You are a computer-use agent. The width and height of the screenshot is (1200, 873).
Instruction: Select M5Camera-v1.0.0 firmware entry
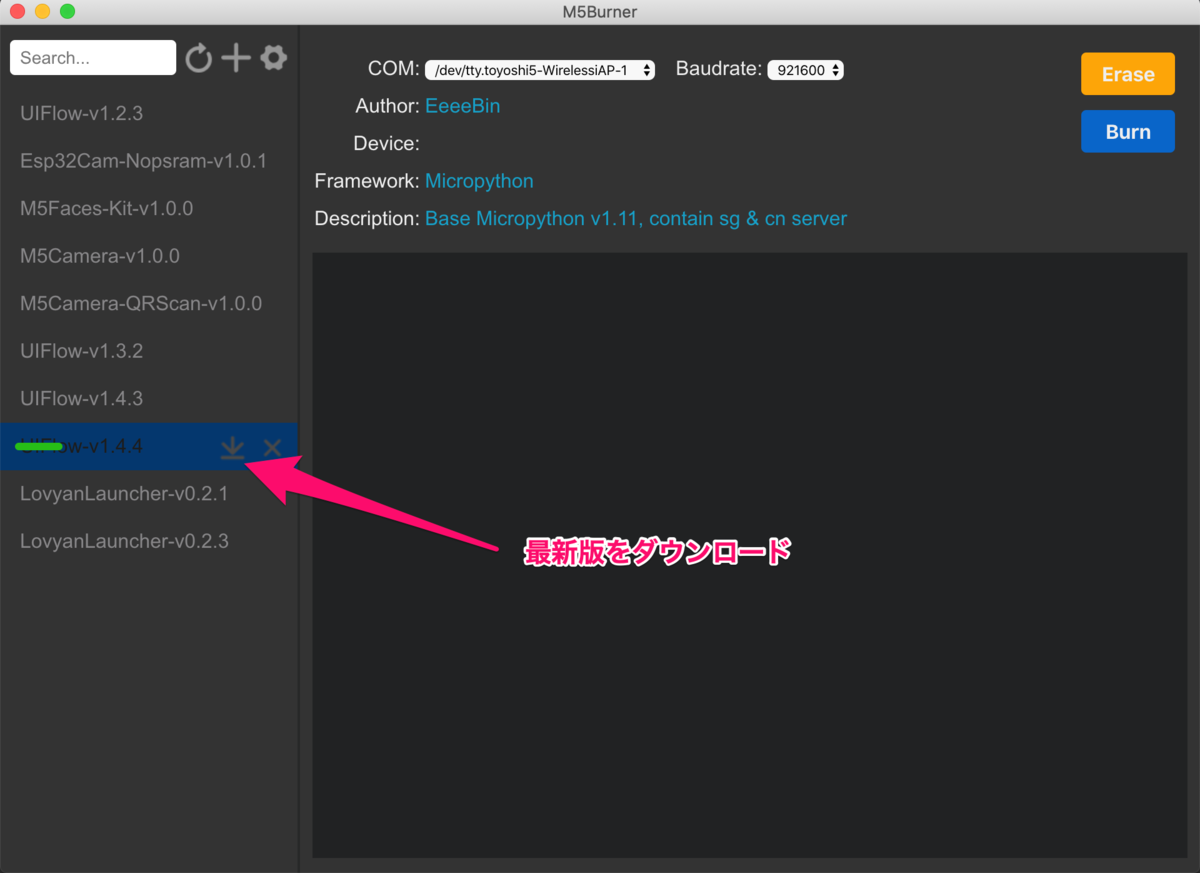pos(149,256)
